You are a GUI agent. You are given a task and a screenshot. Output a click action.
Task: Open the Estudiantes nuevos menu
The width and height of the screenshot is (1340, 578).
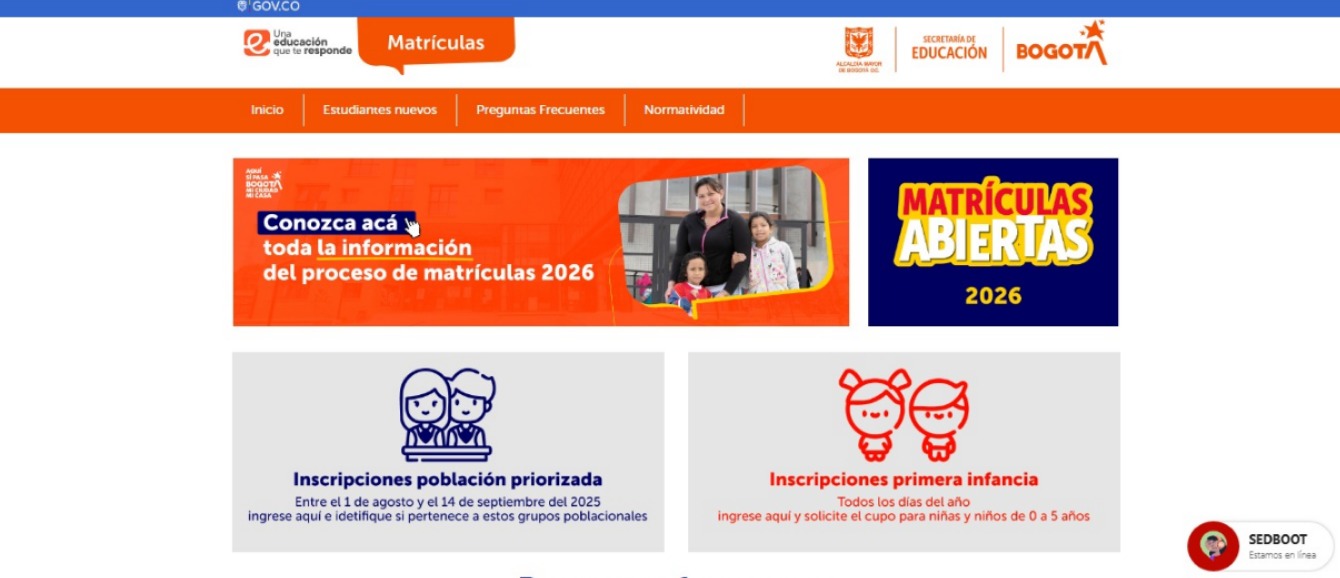380,110
